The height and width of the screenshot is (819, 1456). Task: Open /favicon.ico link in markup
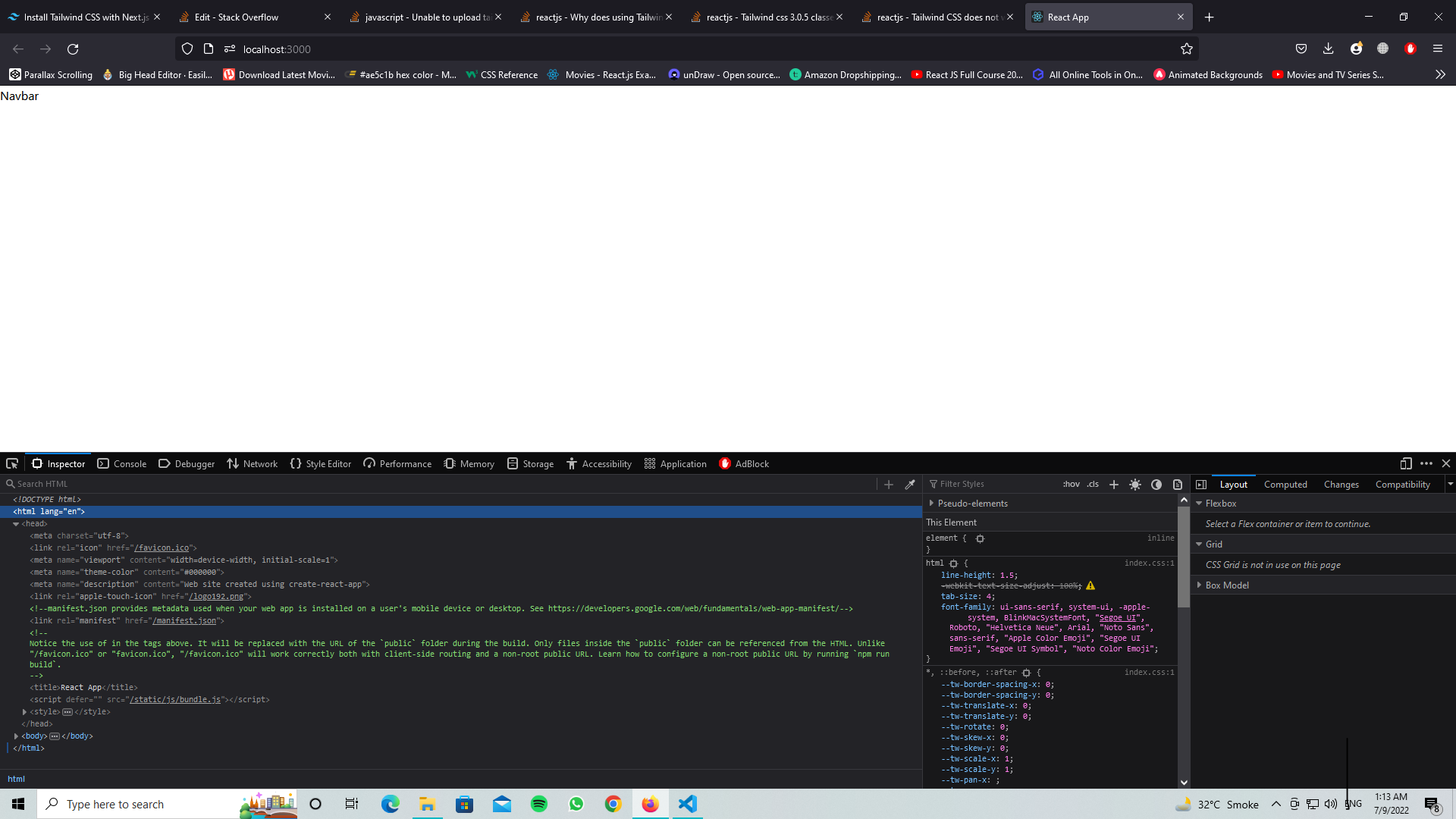tap(162, 548)
